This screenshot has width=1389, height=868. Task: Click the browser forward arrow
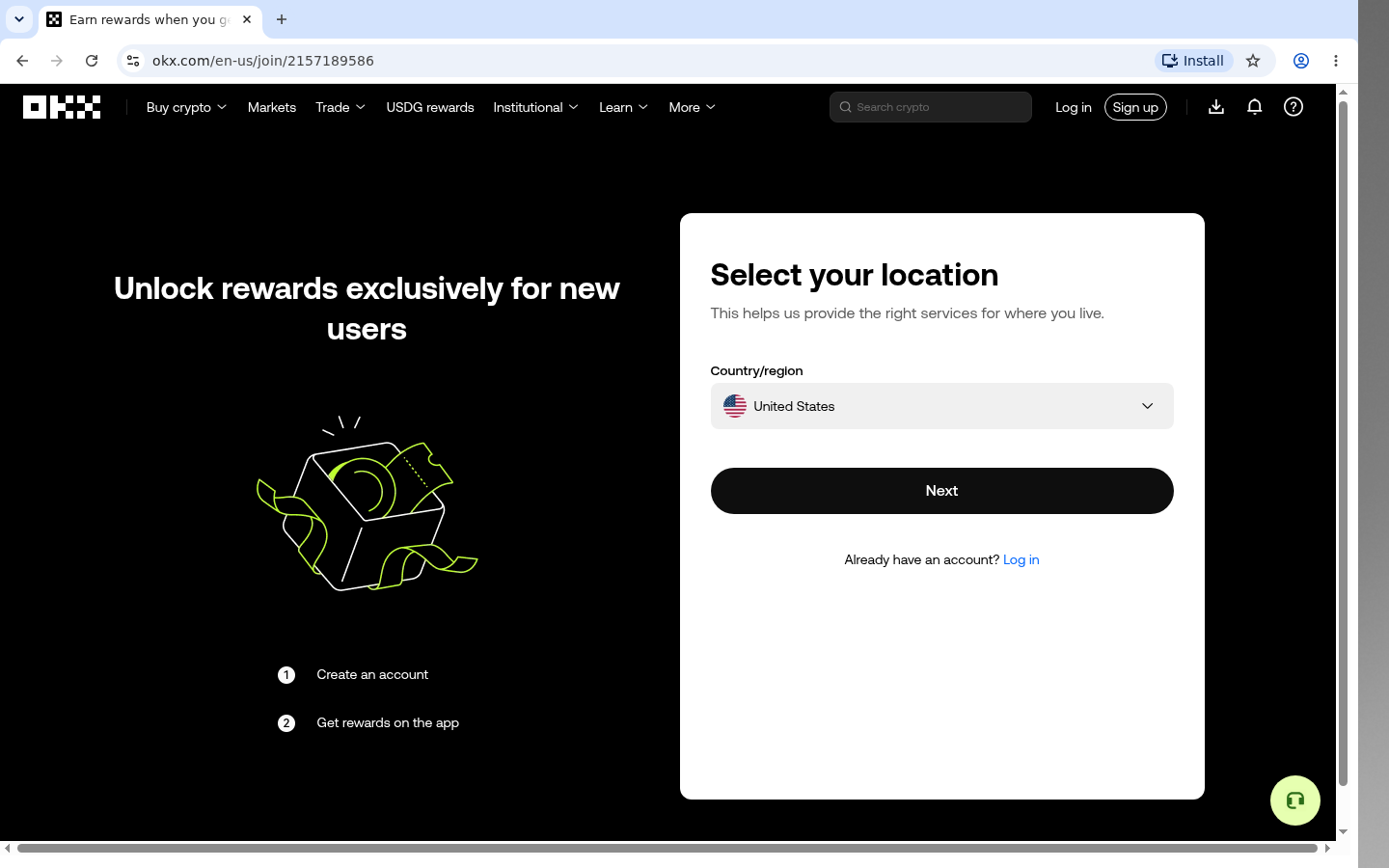coord(57,61)
